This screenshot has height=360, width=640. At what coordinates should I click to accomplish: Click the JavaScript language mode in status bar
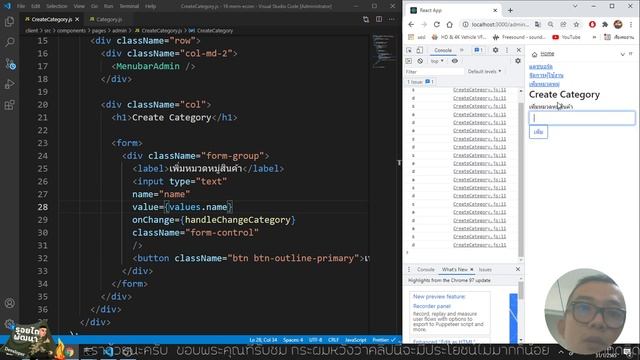tap(356, 340)
